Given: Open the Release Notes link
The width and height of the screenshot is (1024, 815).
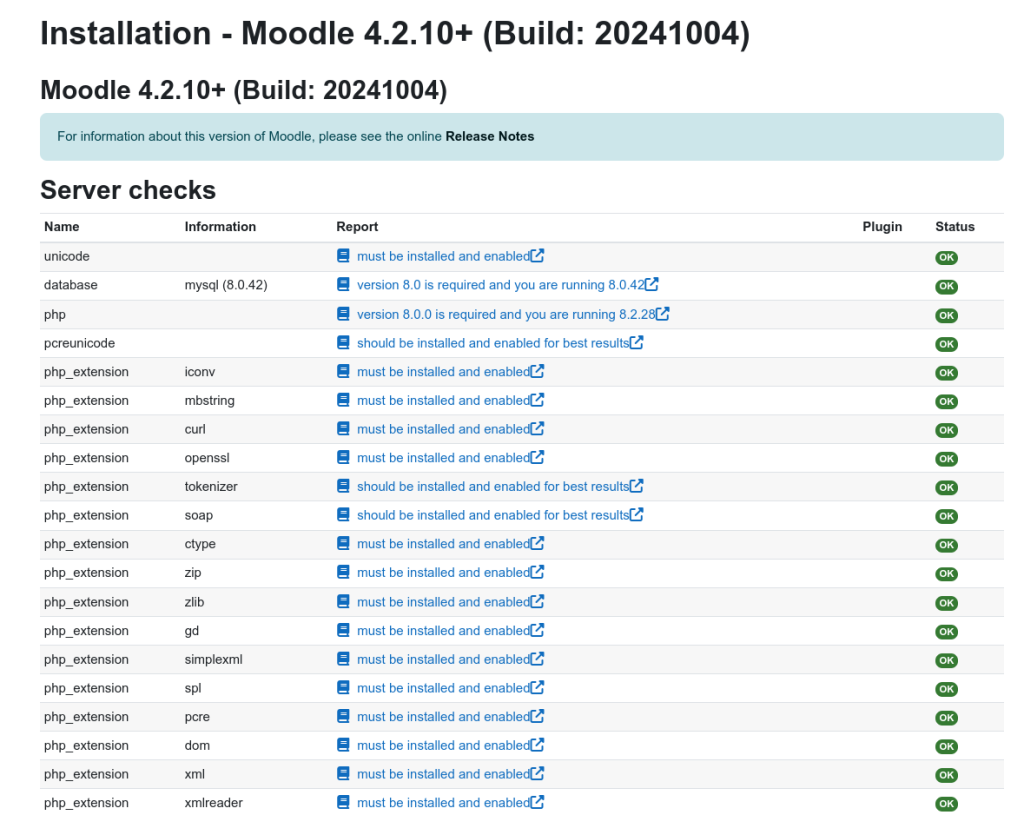Looking at the screenshot, I should pos(490,136).
